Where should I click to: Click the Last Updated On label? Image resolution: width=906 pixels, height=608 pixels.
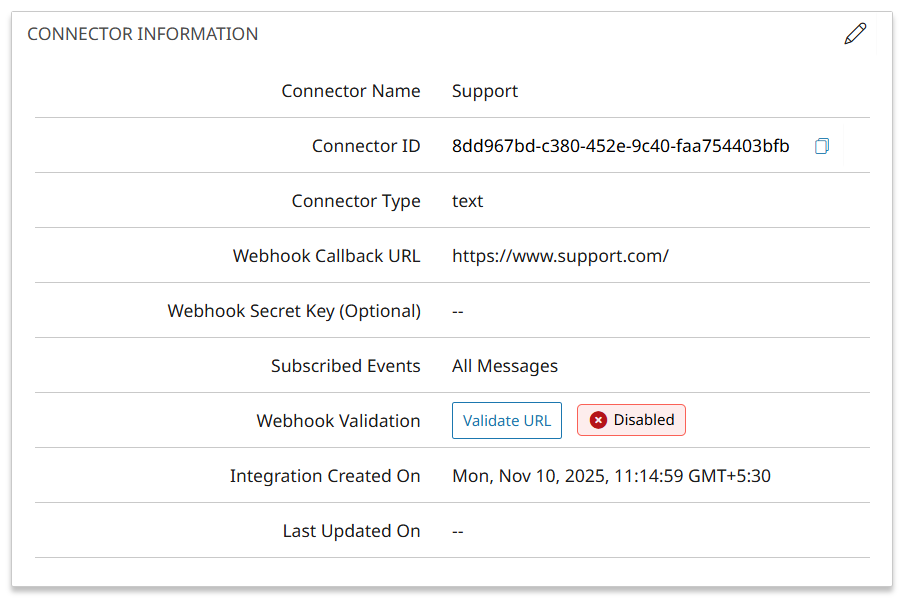pos(351,531)
